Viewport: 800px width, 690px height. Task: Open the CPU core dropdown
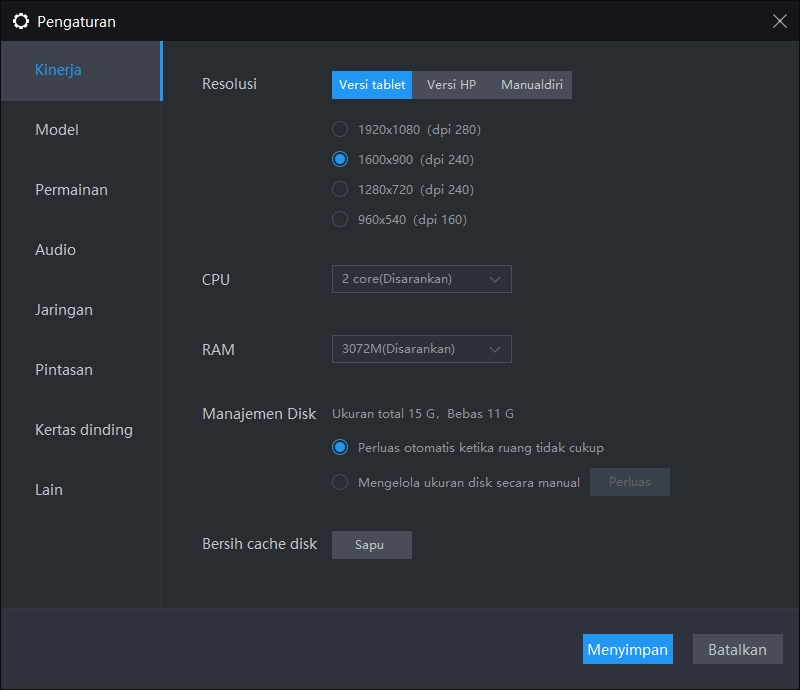421,279
